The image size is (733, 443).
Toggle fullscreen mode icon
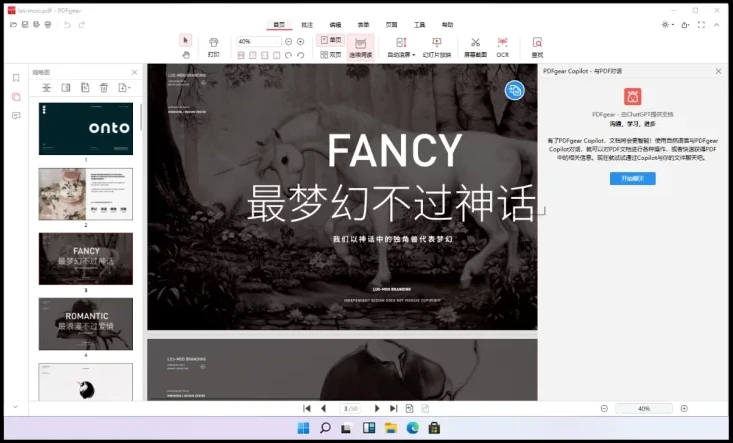point(701,25)
